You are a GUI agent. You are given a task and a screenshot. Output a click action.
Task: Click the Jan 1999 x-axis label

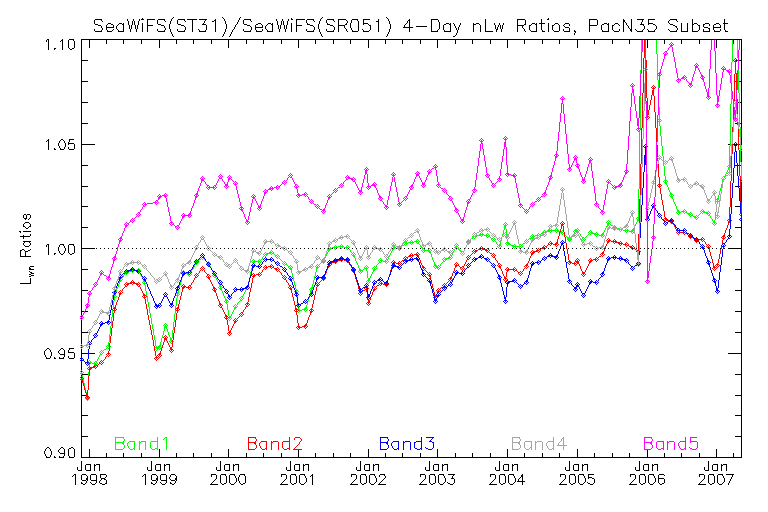point(159,473)
